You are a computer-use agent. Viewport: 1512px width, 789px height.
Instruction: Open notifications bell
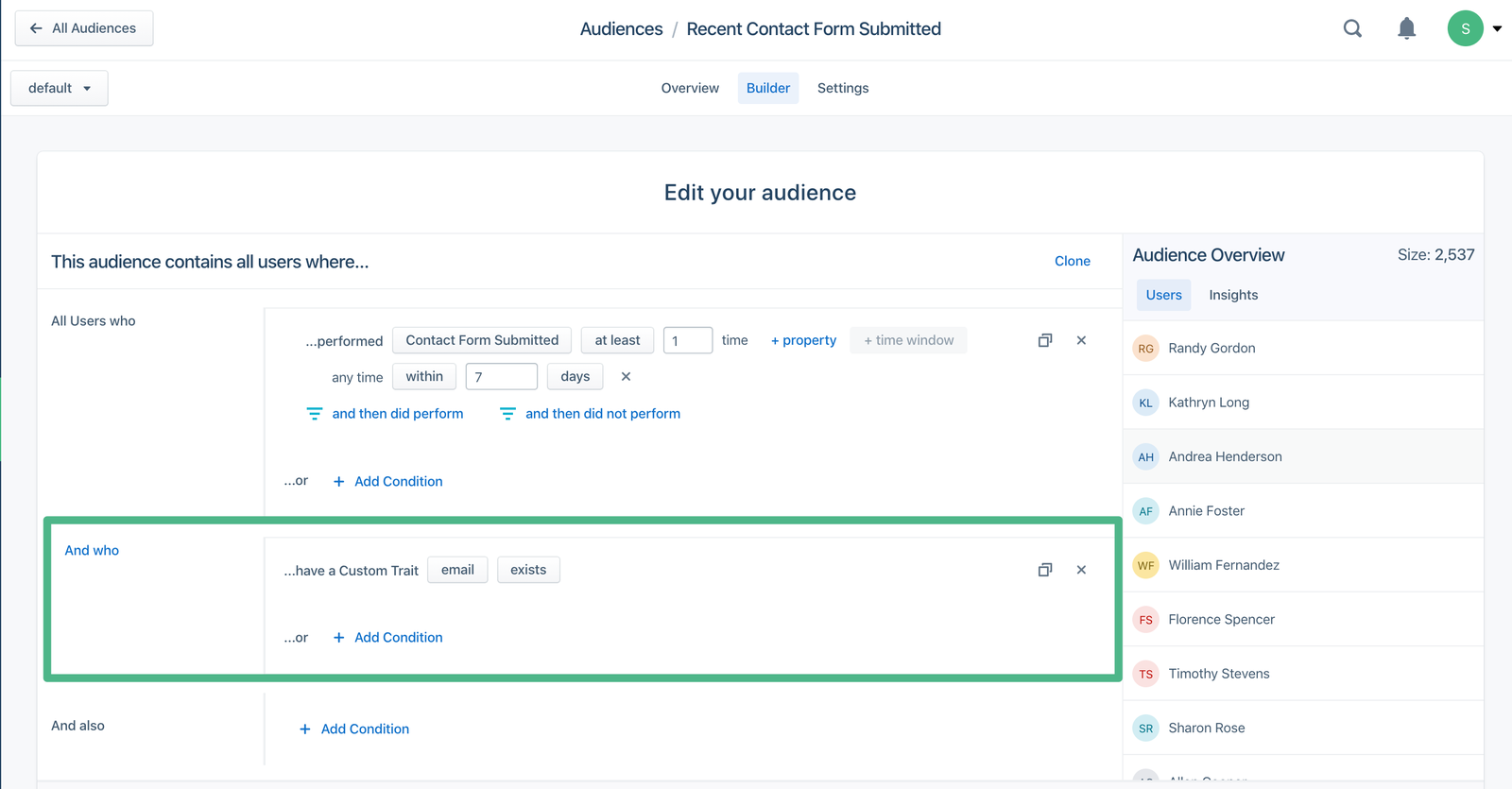tap(1406, 28)
